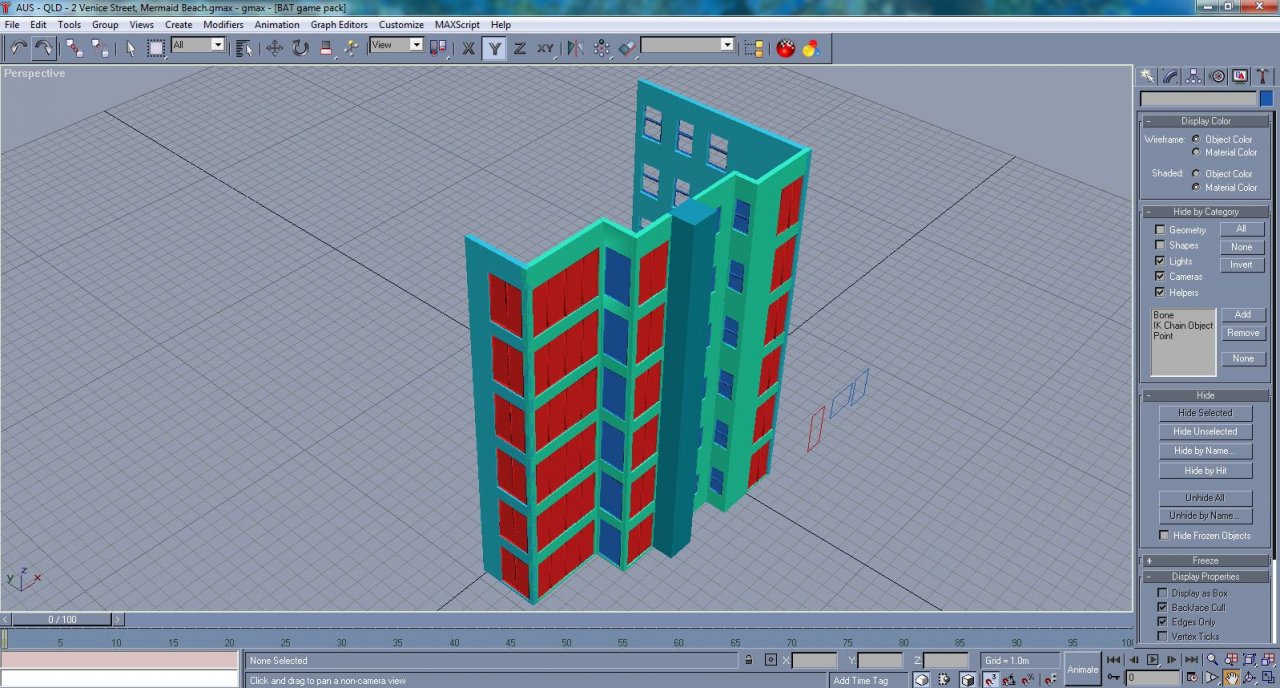Toggle the Percent Snap icon
Screen dimensions: 1280x688
(x=1029, y=680)
